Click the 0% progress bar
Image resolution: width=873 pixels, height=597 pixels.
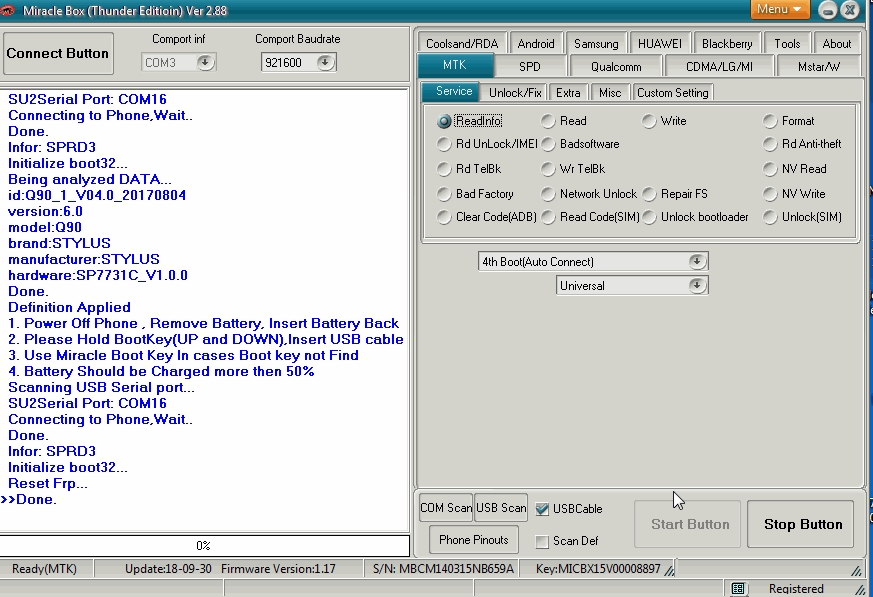pyautogui.click(x=204, y=545)
